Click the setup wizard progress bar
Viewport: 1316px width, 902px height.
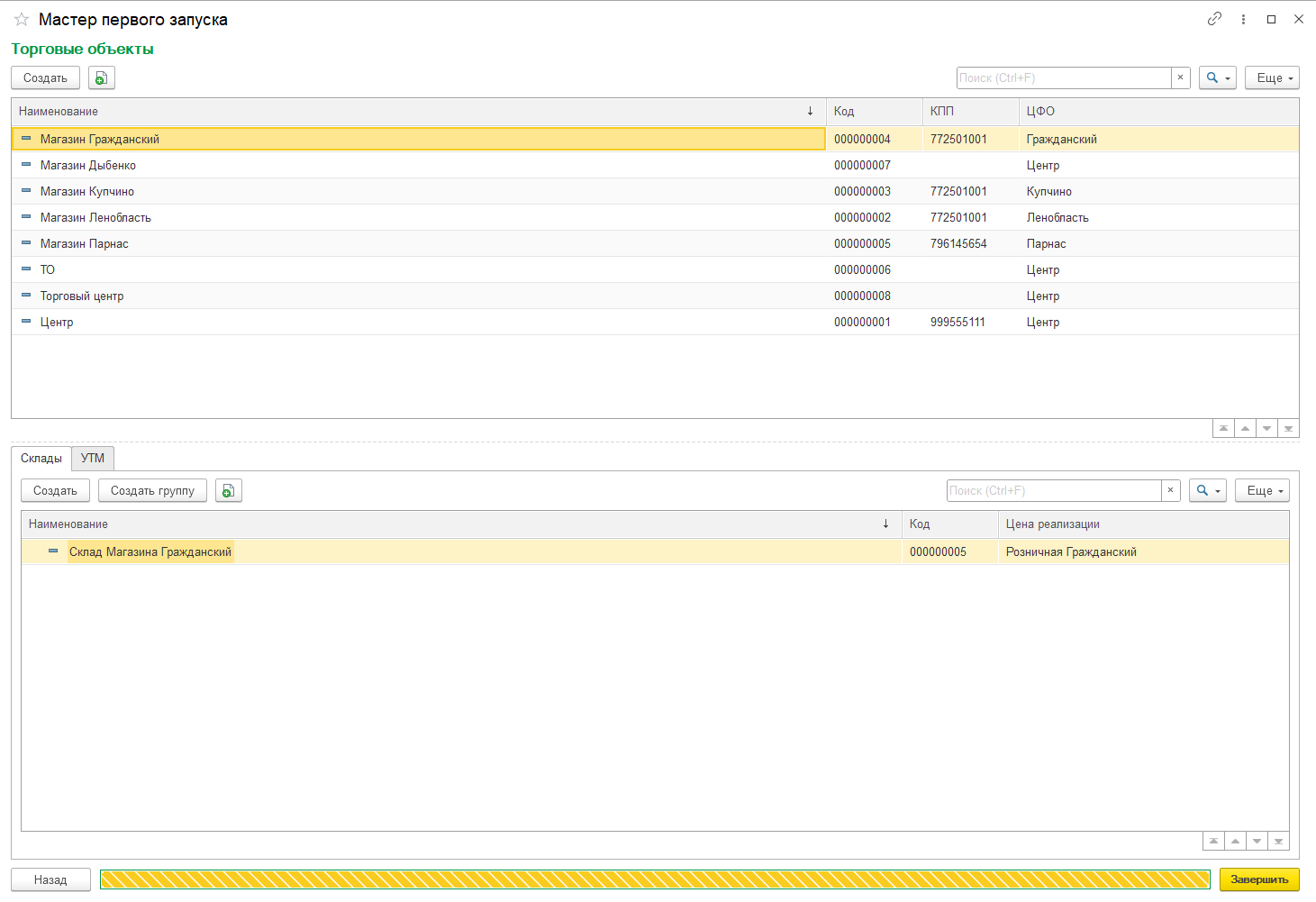tap(654, 880)
